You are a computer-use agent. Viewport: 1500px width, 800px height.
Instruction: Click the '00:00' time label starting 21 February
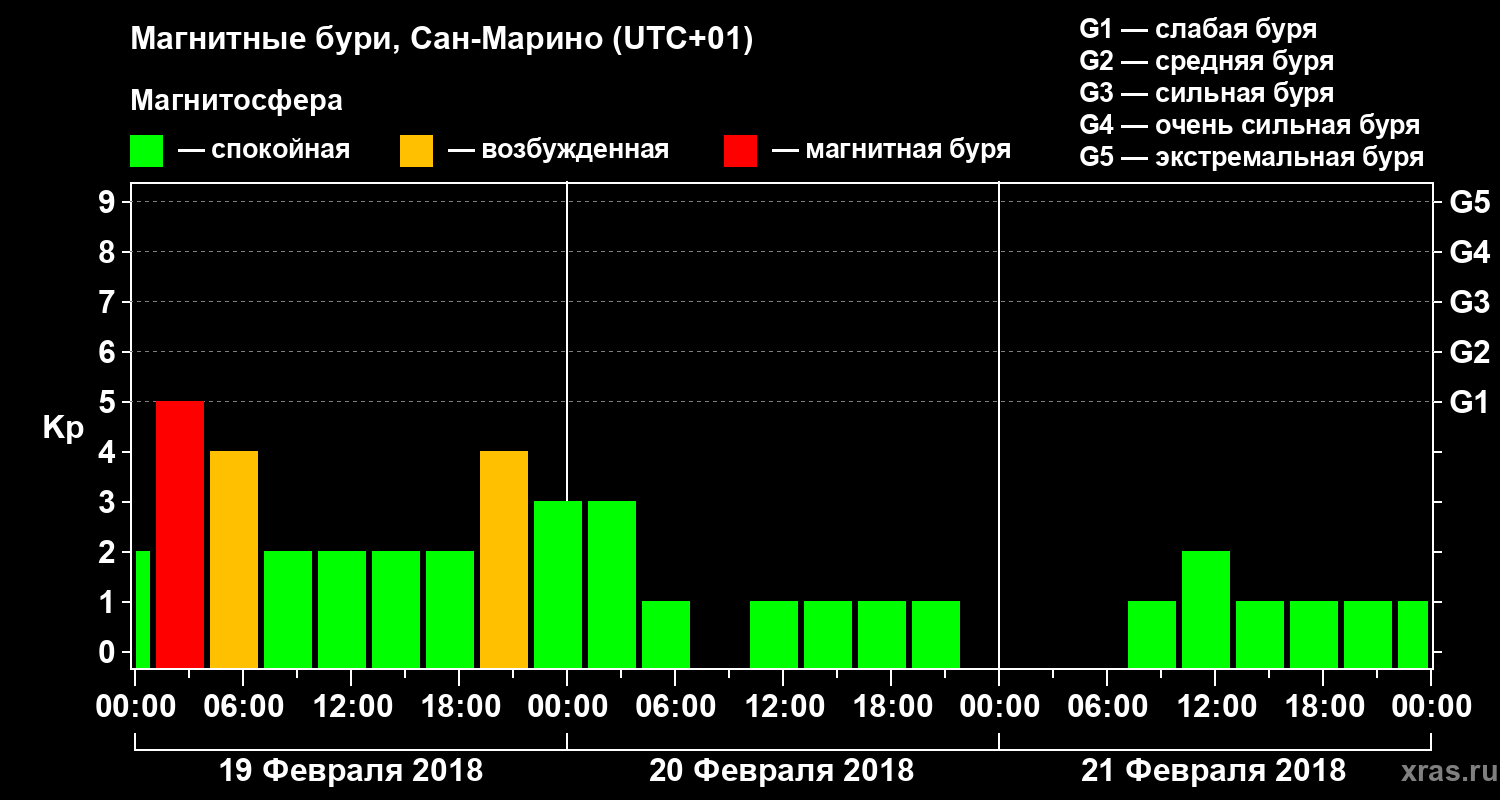999,706
